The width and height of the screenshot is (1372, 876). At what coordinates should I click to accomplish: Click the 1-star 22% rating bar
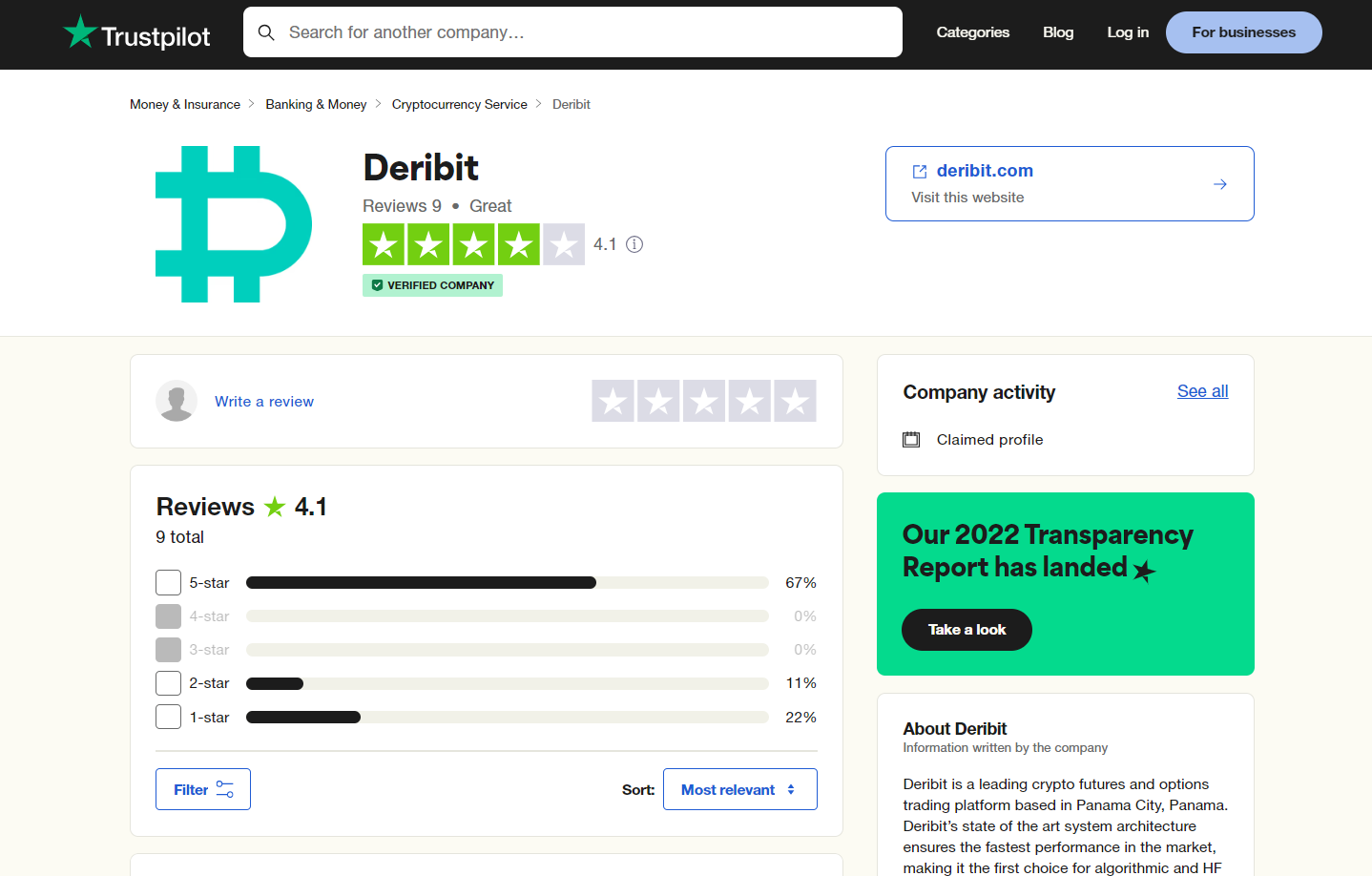508,717
